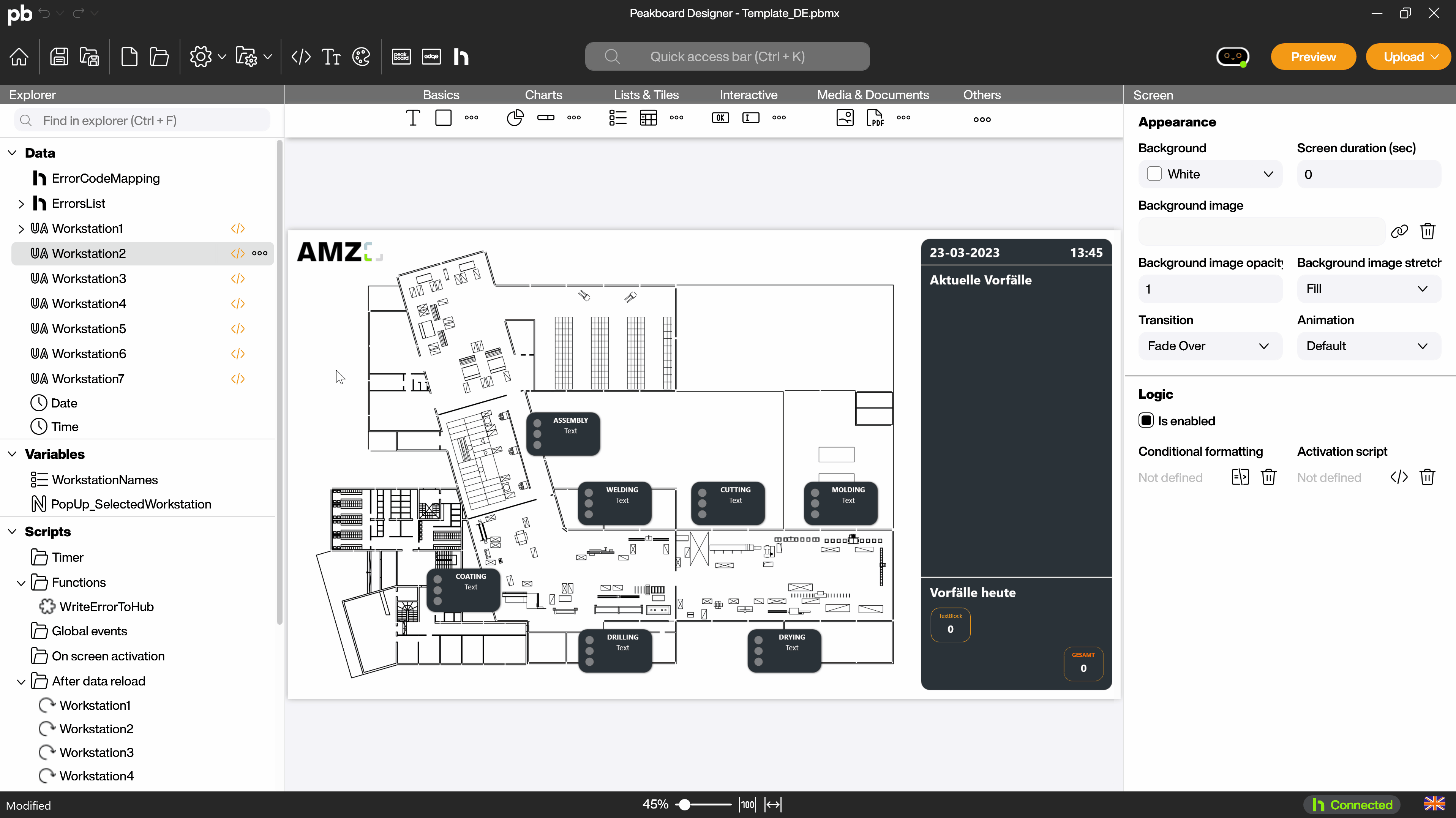Open project settings gear icon

[x=201, y=57]
